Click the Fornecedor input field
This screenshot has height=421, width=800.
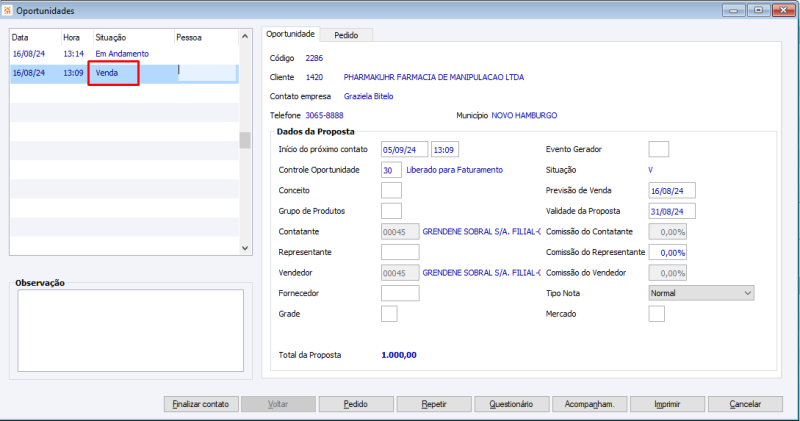pos(400,293)
